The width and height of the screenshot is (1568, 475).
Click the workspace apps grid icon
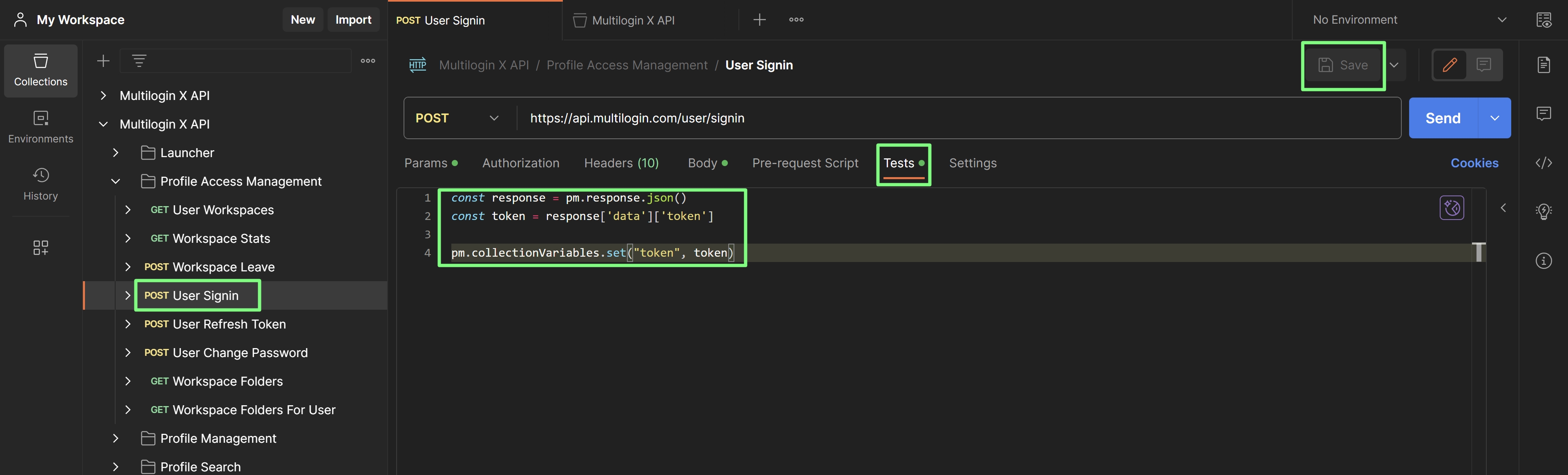tap(40, 248)
